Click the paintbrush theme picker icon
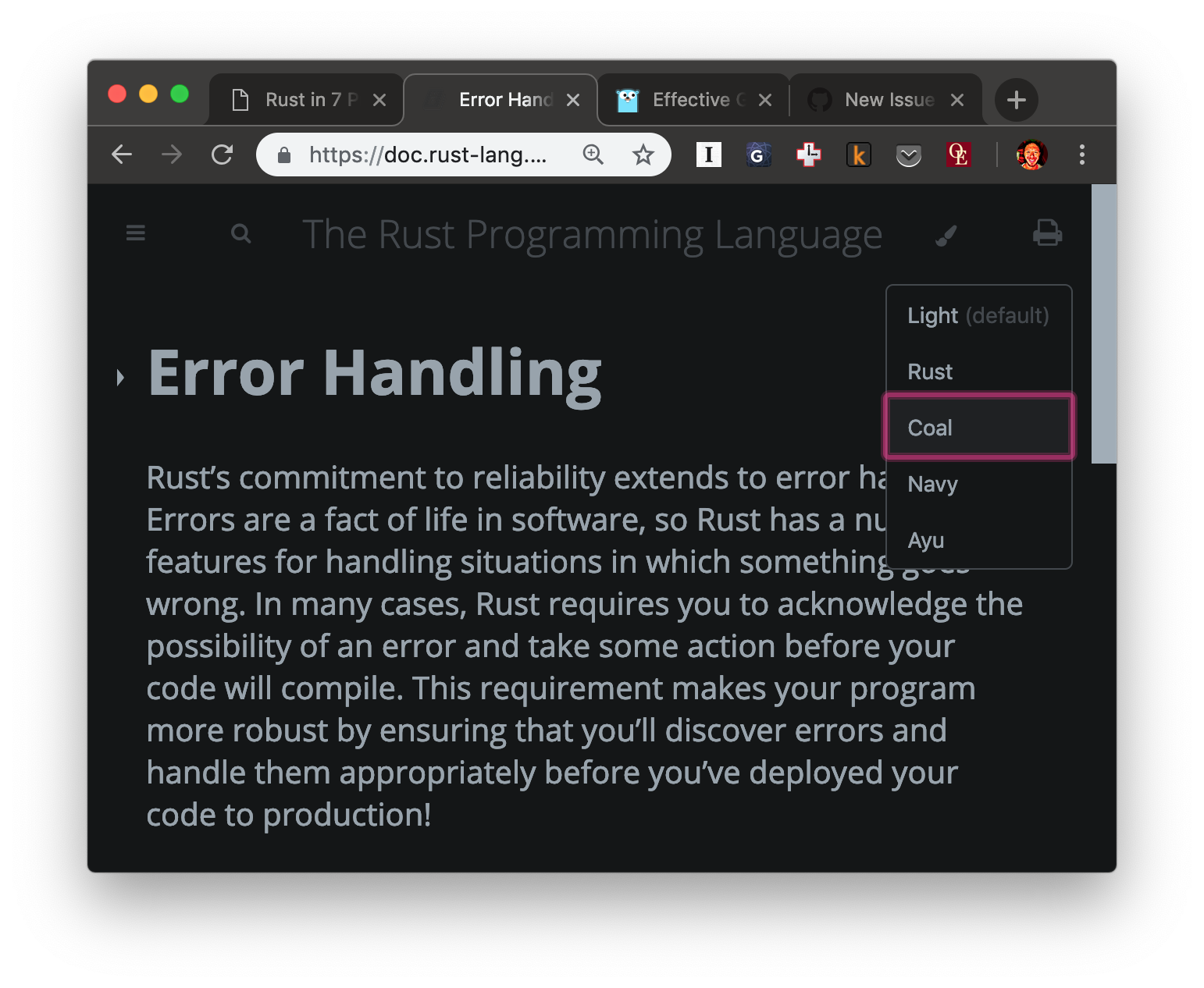Screen dimensions: 1204x988 pos(946,235)
